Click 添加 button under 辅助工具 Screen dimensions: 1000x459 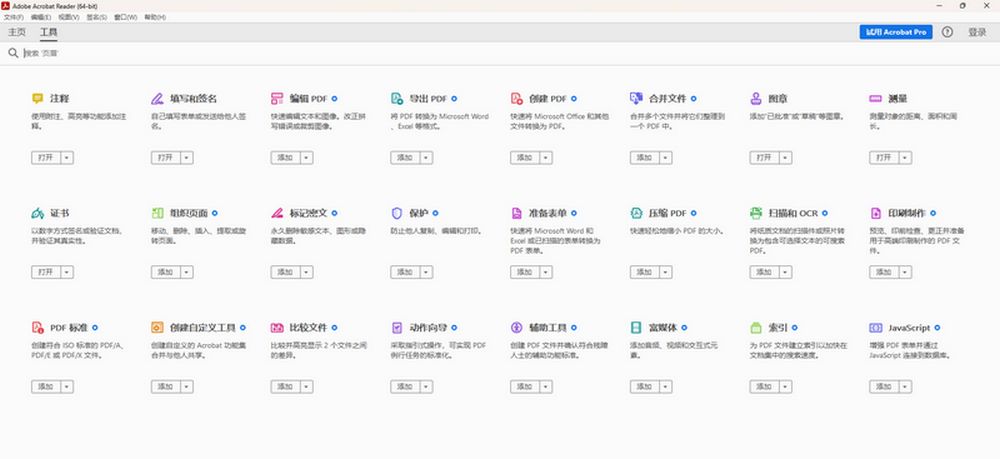(x=525, y=386)
